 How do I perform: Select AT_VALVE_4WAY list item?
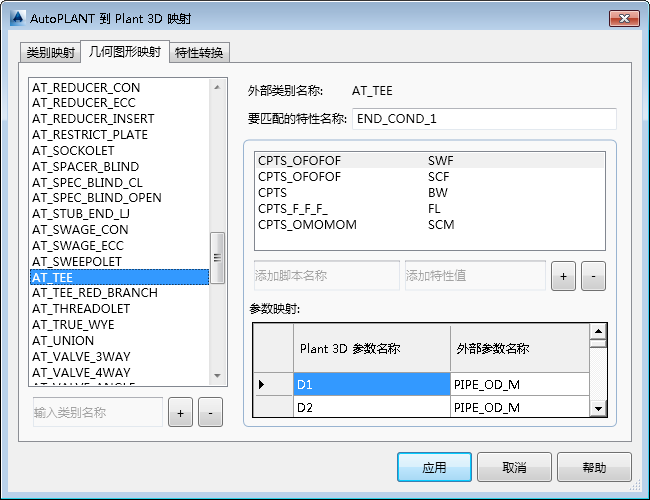point(120,373)
